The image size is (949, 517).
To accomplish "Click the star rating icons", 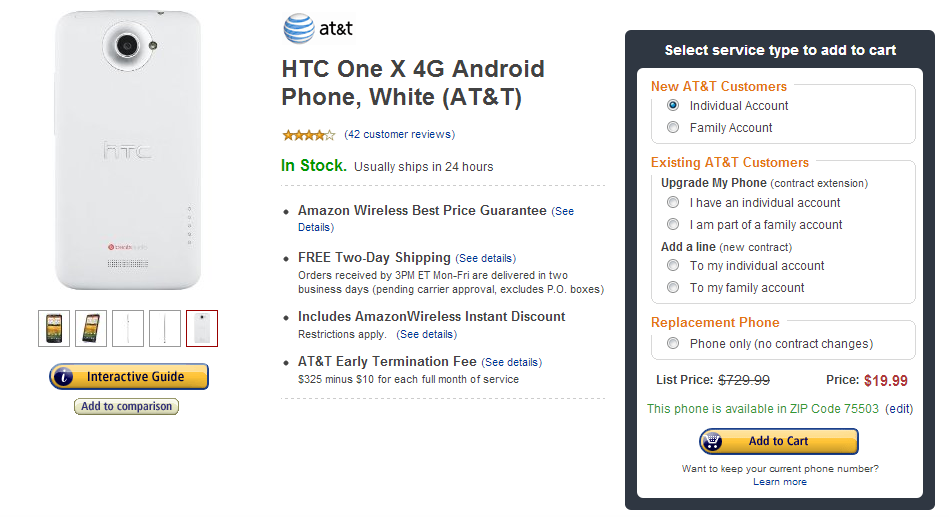I will (x=308, y=135).
